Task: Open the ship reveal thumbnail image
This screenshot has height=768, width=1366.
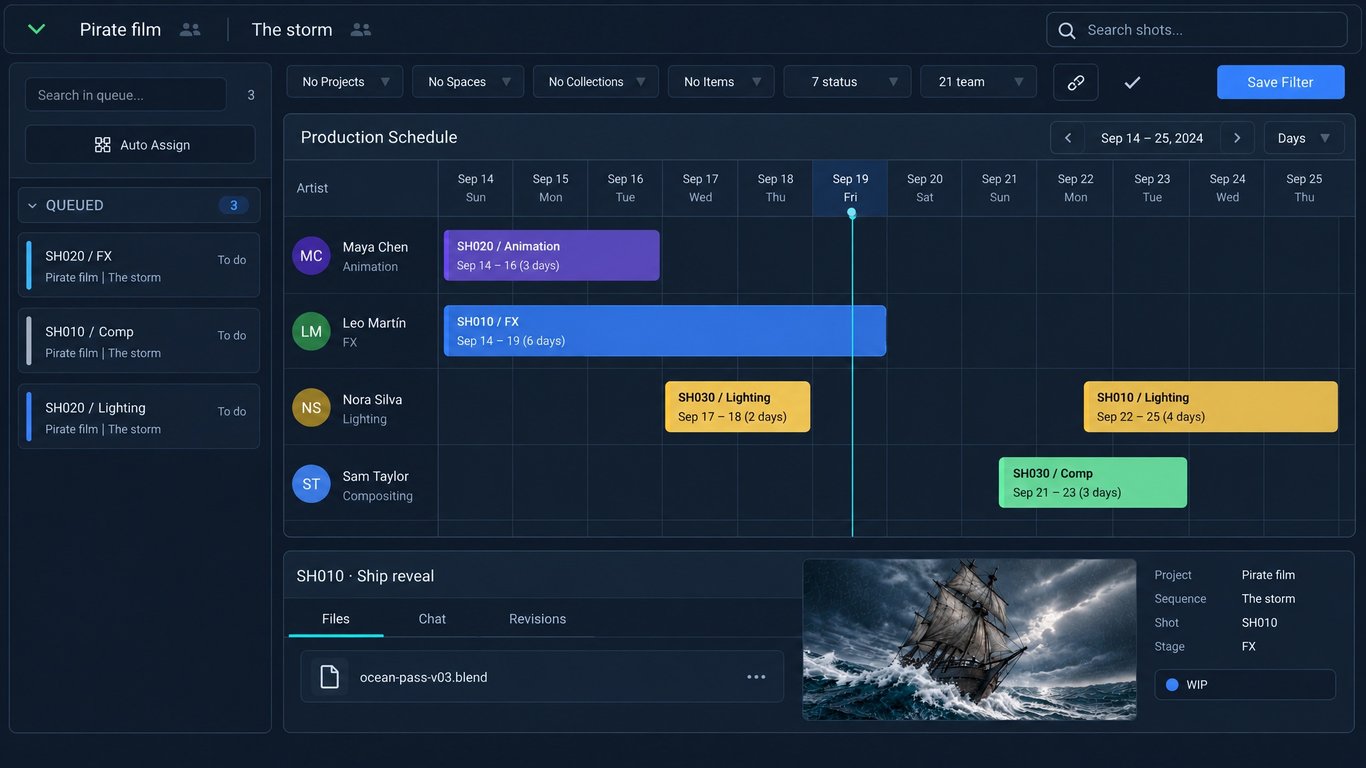Action: [x=969, y=639]
